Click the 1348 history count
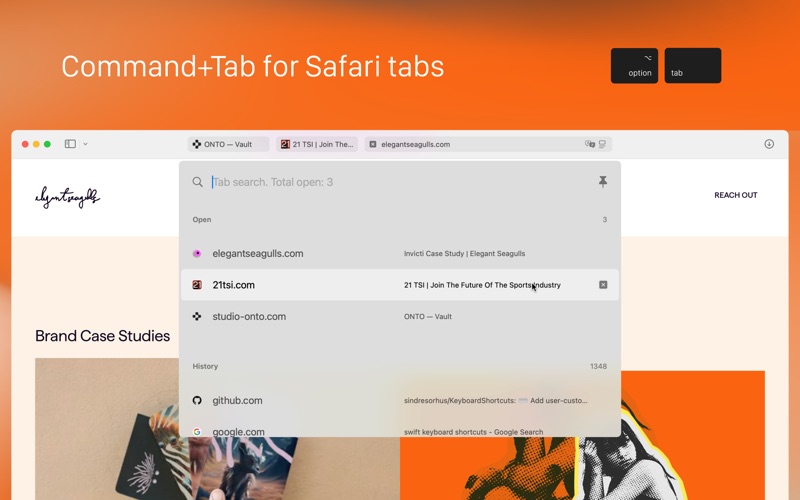This screenshot has height=500, width=800. [598, 366]
